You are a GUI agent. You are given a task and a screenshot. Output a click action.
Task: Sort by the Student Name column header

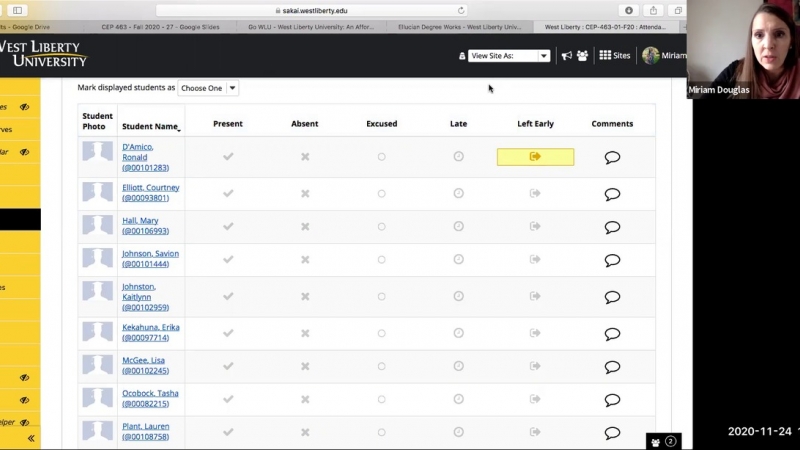150,127
